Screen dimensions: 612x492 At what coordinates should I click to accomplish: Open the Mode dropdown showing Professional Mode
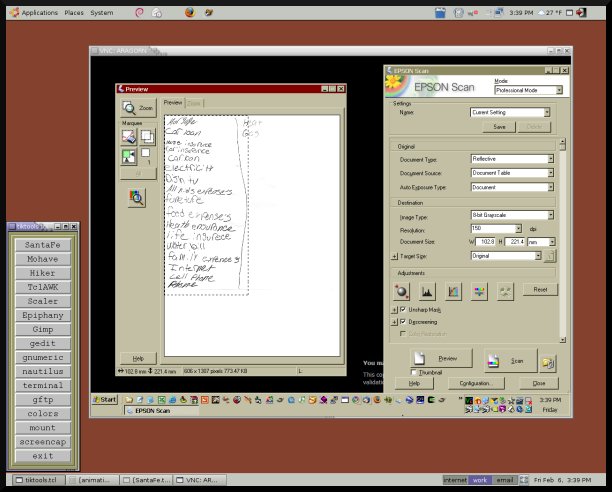[528, 90]
